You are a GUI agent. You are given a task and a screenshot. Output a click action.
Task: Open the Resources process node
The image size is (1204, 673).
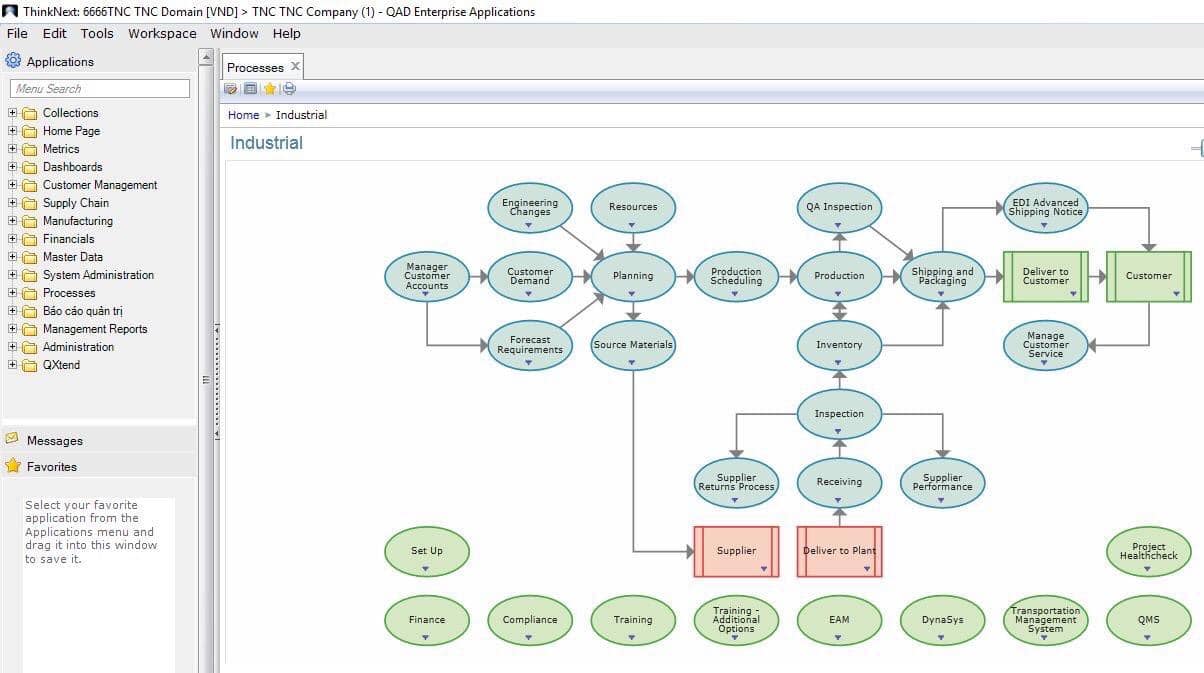(633, 207)
